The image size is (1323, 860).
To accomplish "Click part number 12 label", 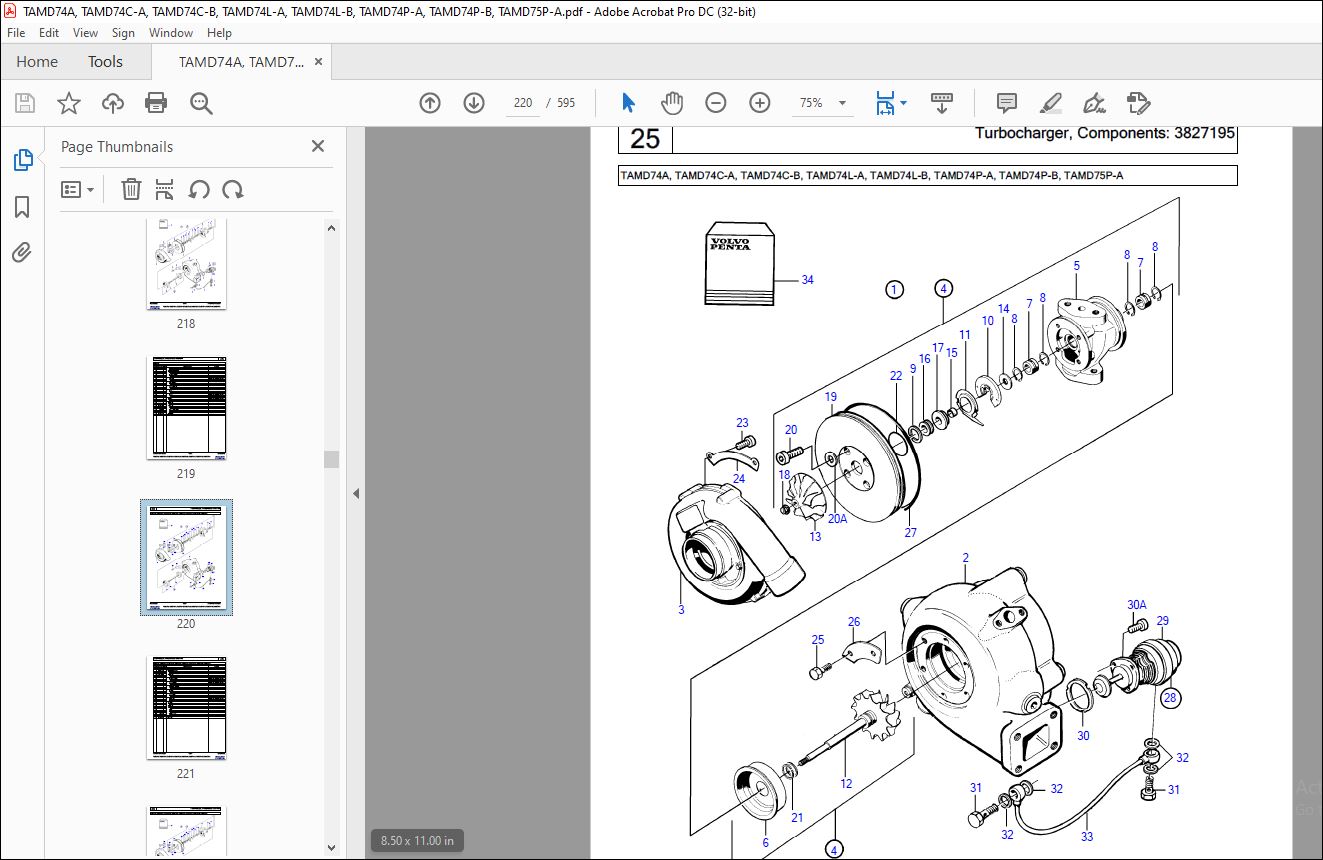I will [x=846, y=784].
